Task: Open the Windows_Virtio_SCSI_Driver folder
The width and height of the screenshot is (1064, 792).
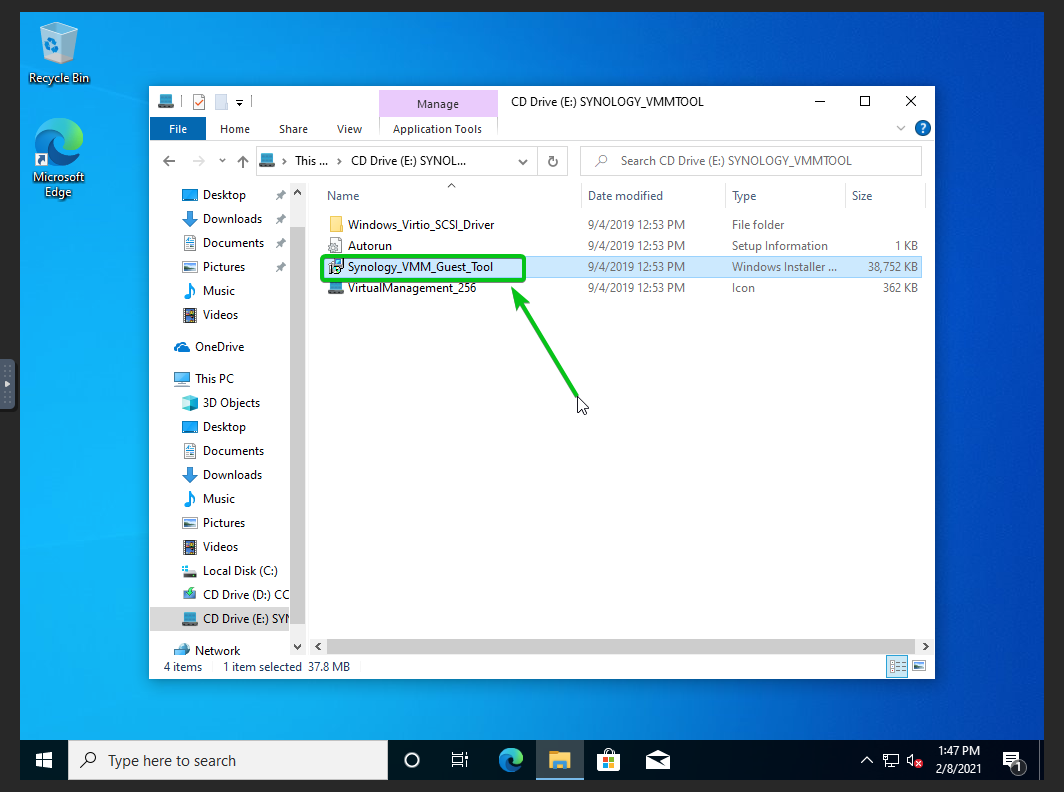Action: coord(420,225)
